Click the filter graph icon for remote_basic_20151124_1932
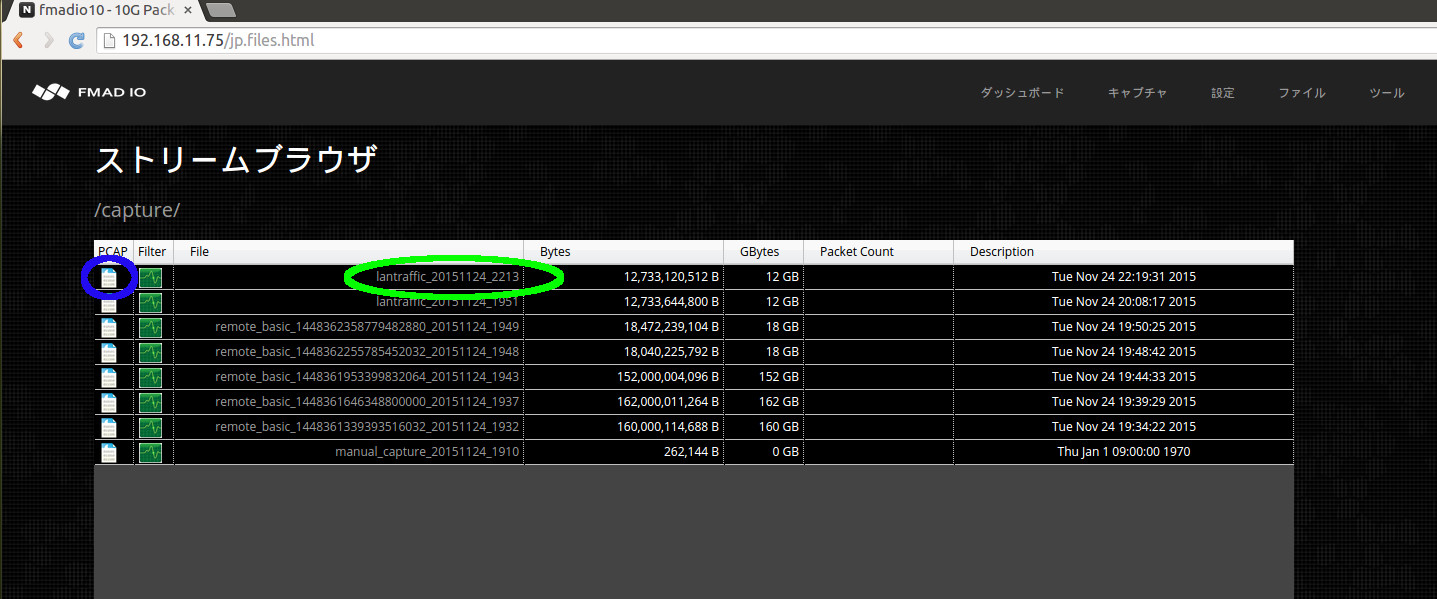 coord(150,427)
